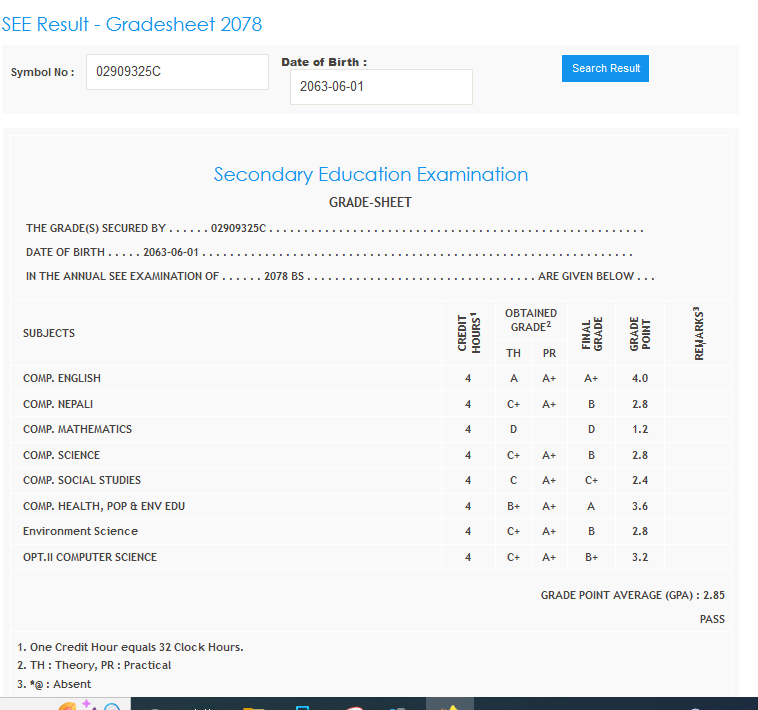Click the SEE Result - Gradesheet 2078 heading

pyautogui.click(x=132, y=24)
